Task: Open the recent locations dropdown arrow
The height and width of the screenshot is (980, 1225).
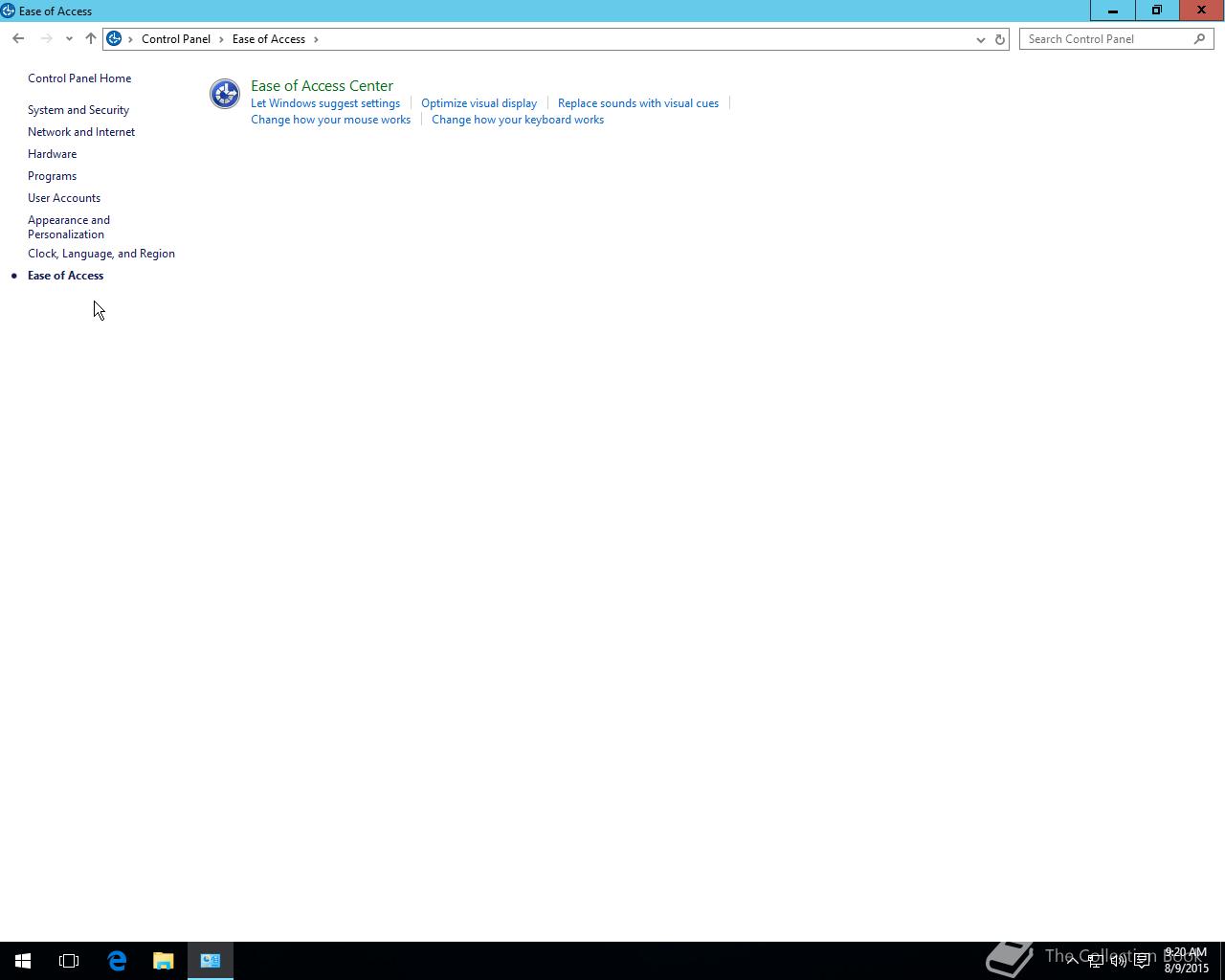Action: click(69, 39)
